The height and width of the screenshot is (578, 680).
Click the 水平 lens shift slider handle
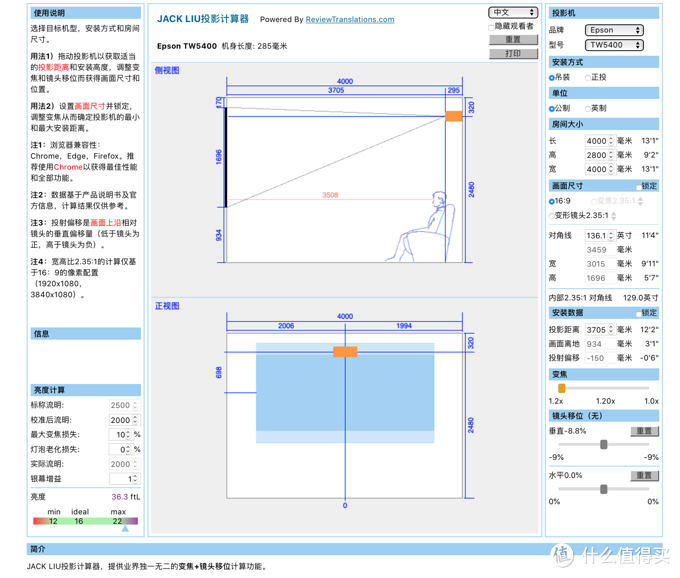pyautogui.click(x=603, y=490)
